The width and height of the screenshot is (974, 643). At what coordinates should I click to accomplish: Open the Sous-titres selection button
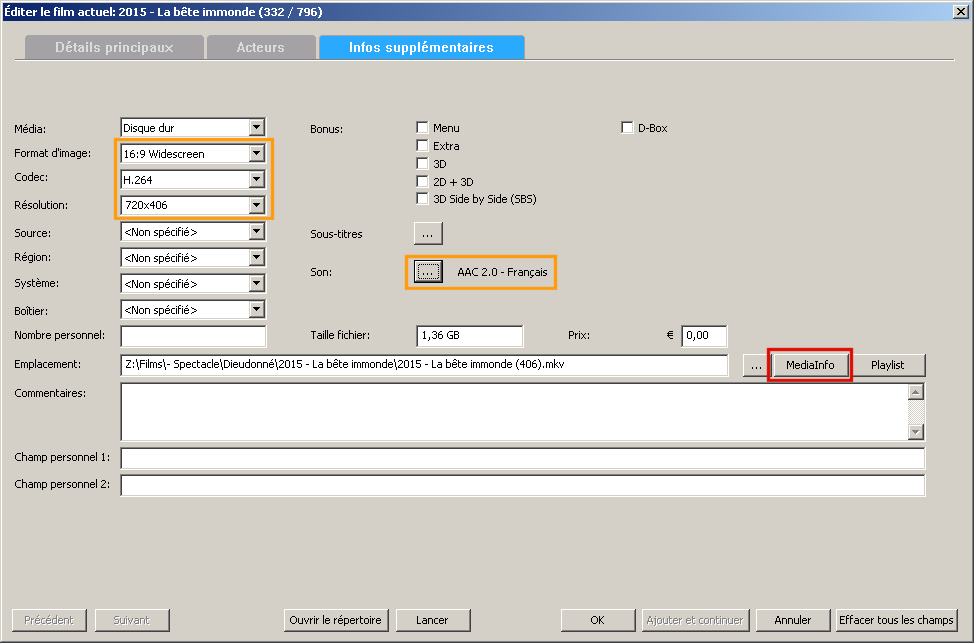point(428,234)
